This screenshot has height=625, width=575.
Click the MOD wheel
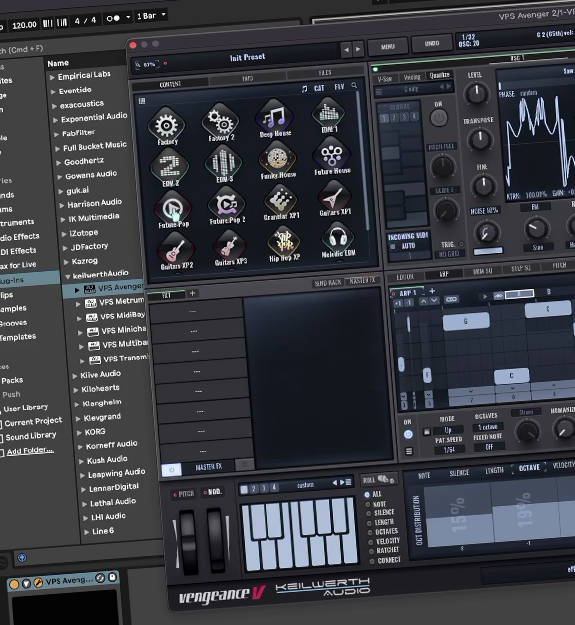point(216,539)
